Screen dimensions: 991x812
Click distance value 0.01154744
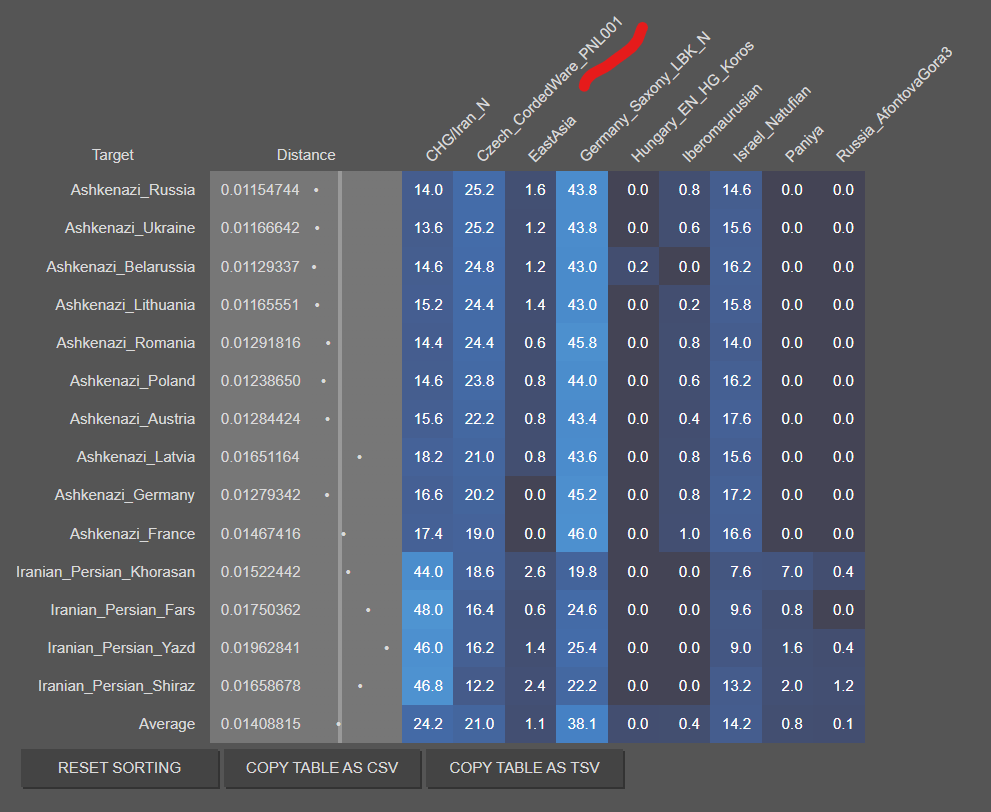(x=260, y=190)
